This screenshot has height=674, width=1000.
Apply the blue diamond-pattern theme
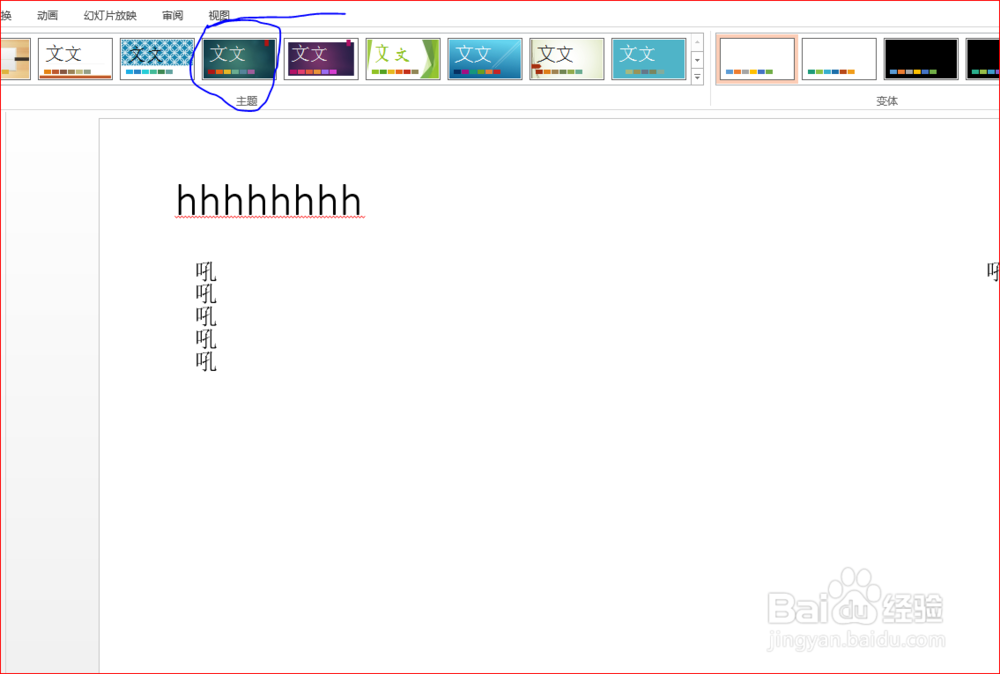tap(157, 59)
